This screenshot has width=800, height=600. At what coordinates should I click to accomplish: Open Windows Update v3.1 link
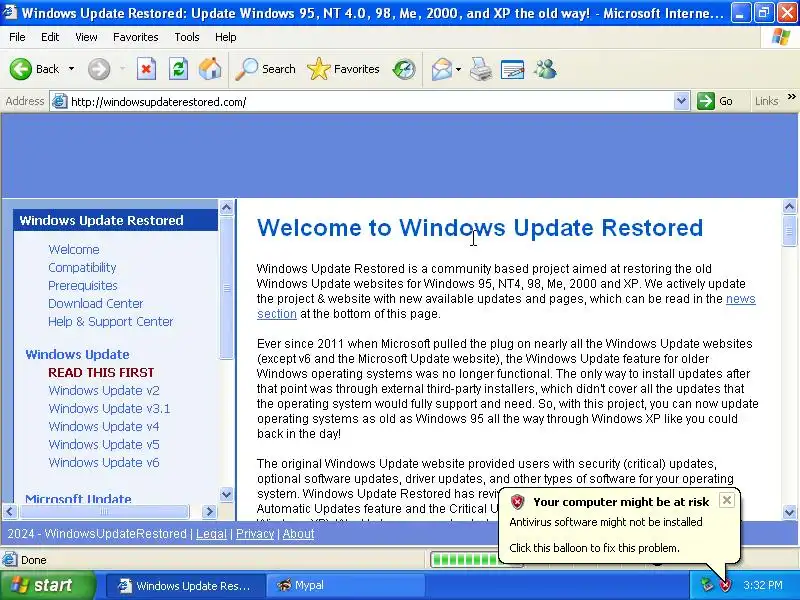click(x=109, y=409)
